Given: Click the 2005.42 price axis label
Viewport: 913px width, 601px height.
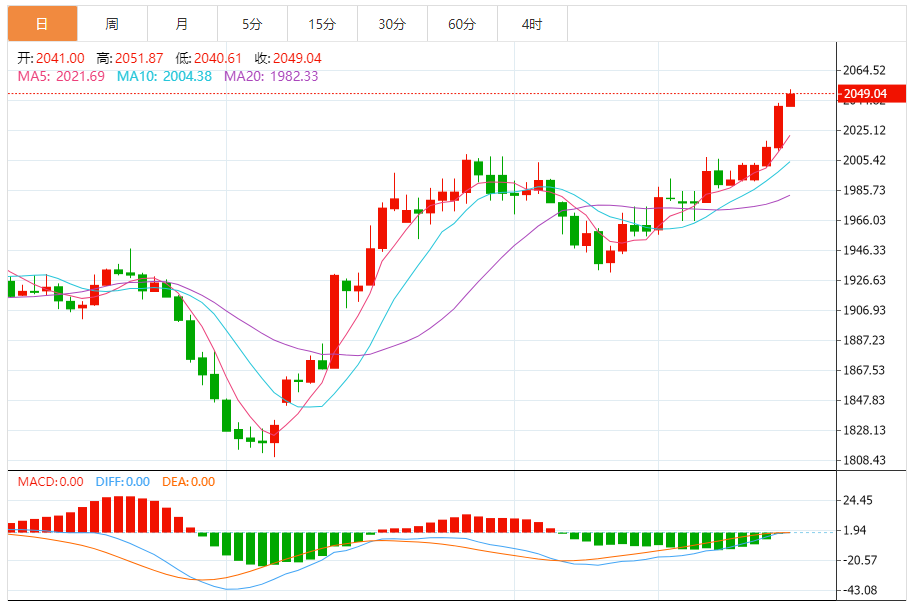Looking at the screenshot, I should point(864,160).
